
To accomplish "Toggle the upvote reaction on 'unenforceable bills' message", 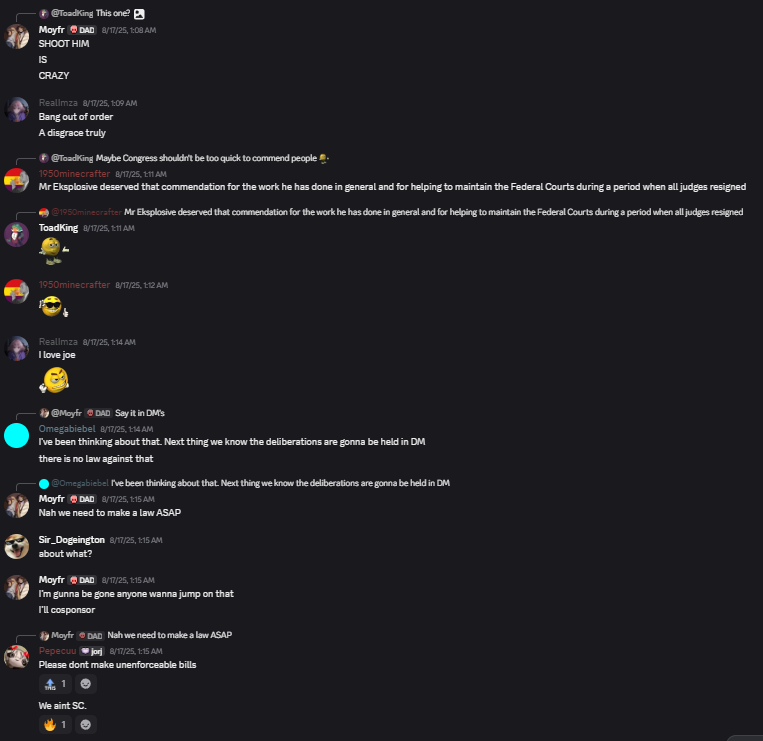I will point(55,684).
